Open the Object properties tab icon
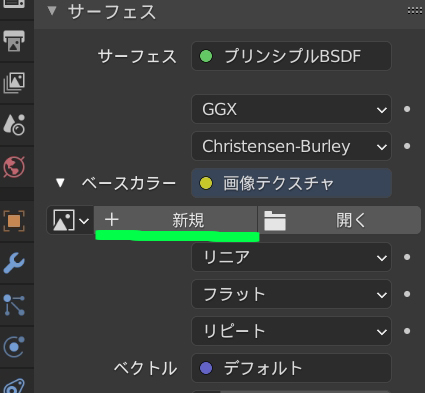Image resolution: width=425 pixels, height=393 pixels. point(14,221)
